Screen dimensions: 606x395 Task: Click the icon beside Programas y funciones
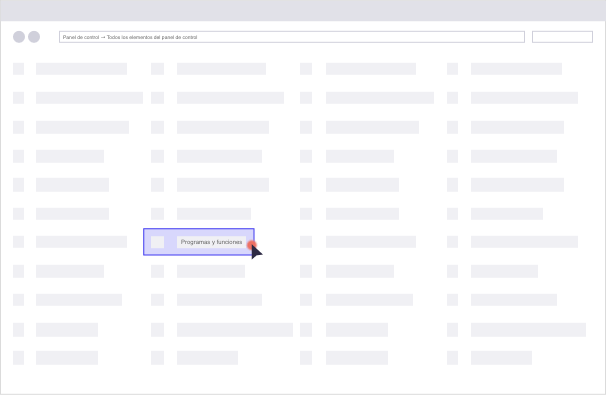157,242
